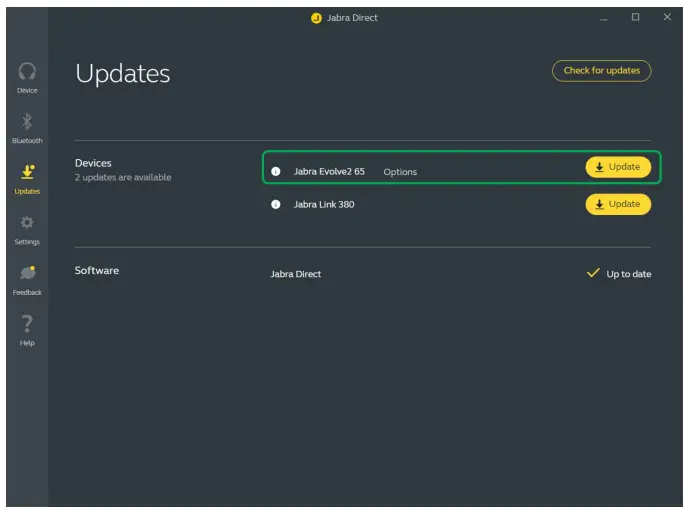
Task: Click the Software section heading
Action: click(x=97, y=271)
